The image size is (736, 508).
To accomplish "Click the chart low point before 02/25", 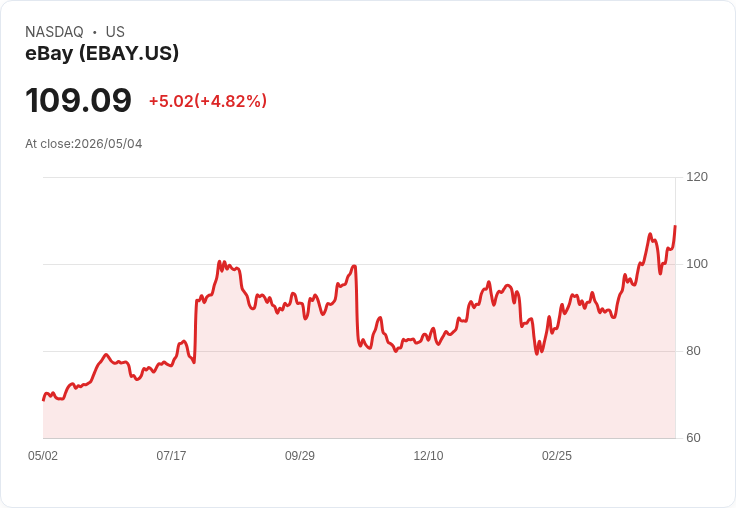I will point(537,354).
